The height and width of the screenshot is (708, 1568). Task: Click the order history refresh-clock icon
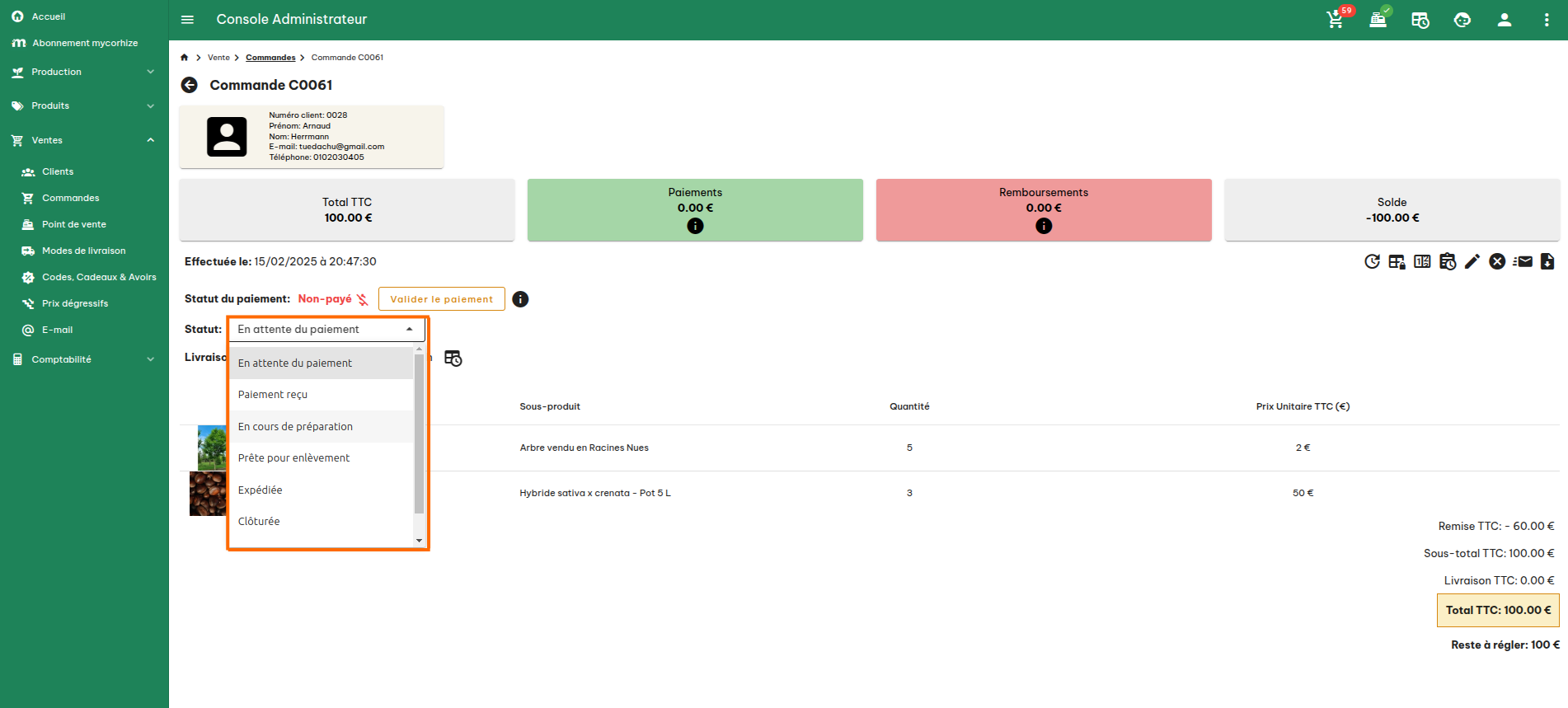coord(1372,261)
